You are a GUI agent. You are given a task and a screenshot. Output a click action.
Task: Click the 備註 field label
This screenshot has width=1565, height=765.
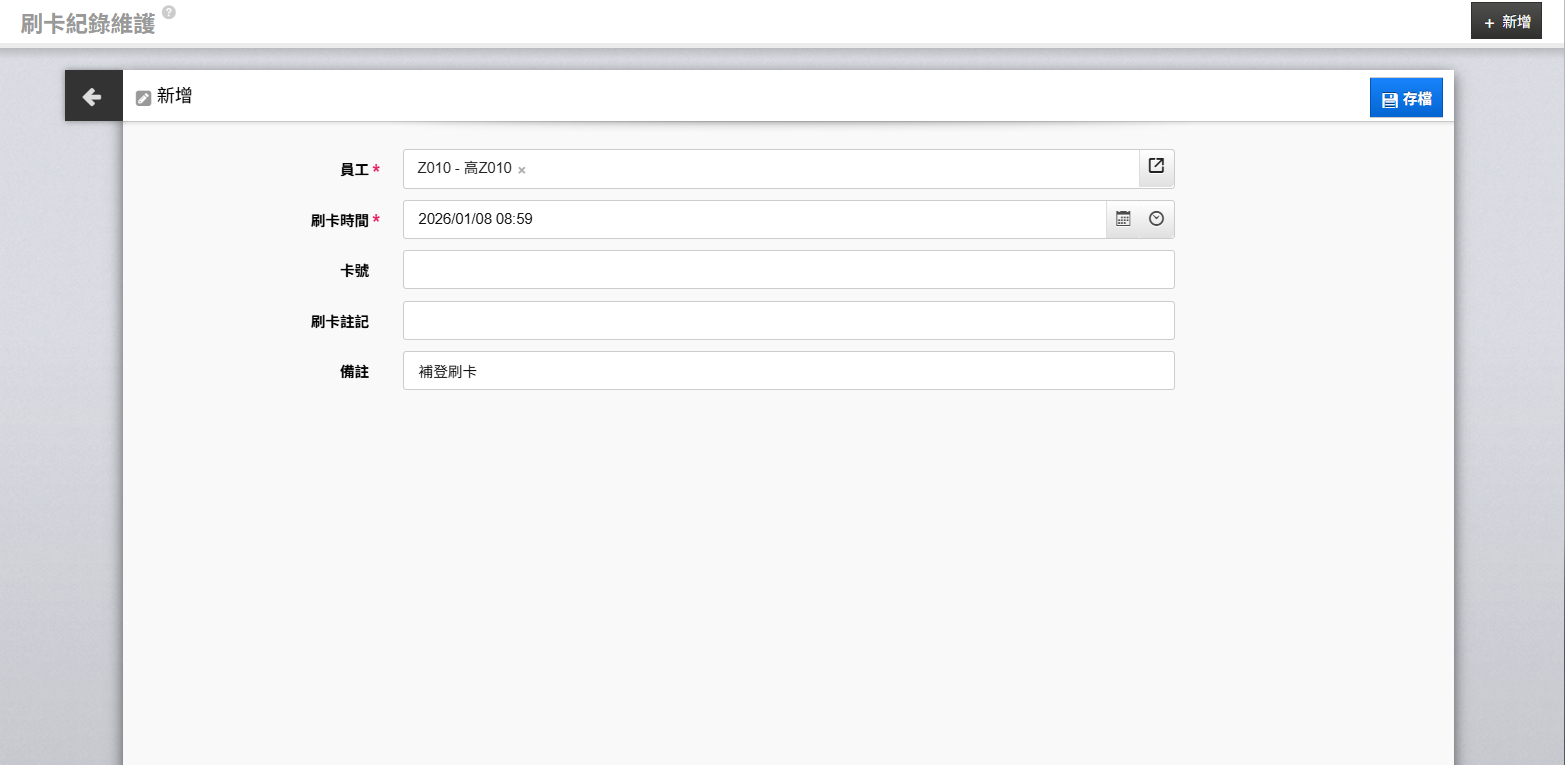[x=354, y=372]
